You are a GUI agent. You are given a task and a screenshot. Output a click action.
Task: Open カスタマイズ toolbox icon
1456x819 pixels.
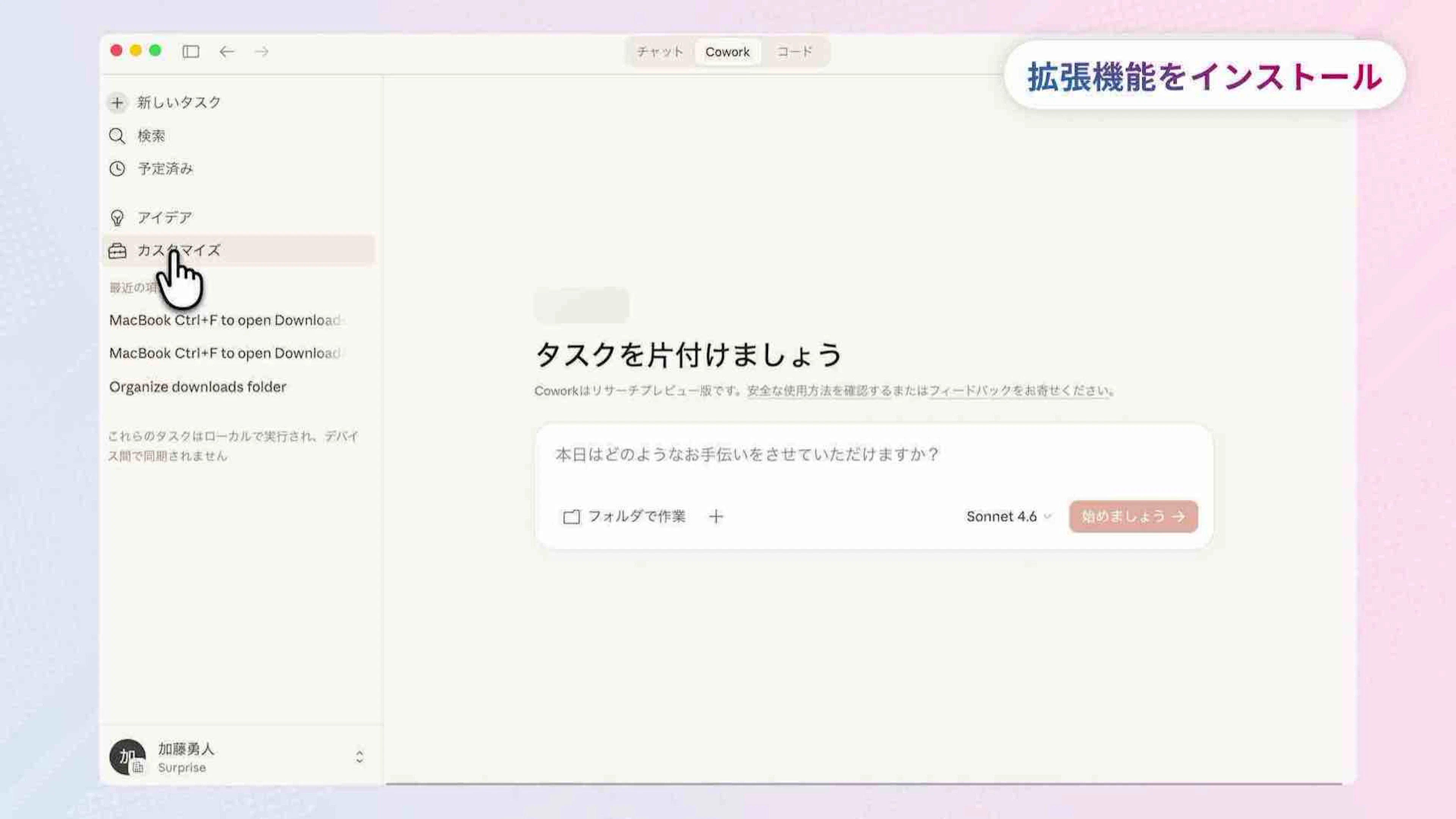click(117, 251)
